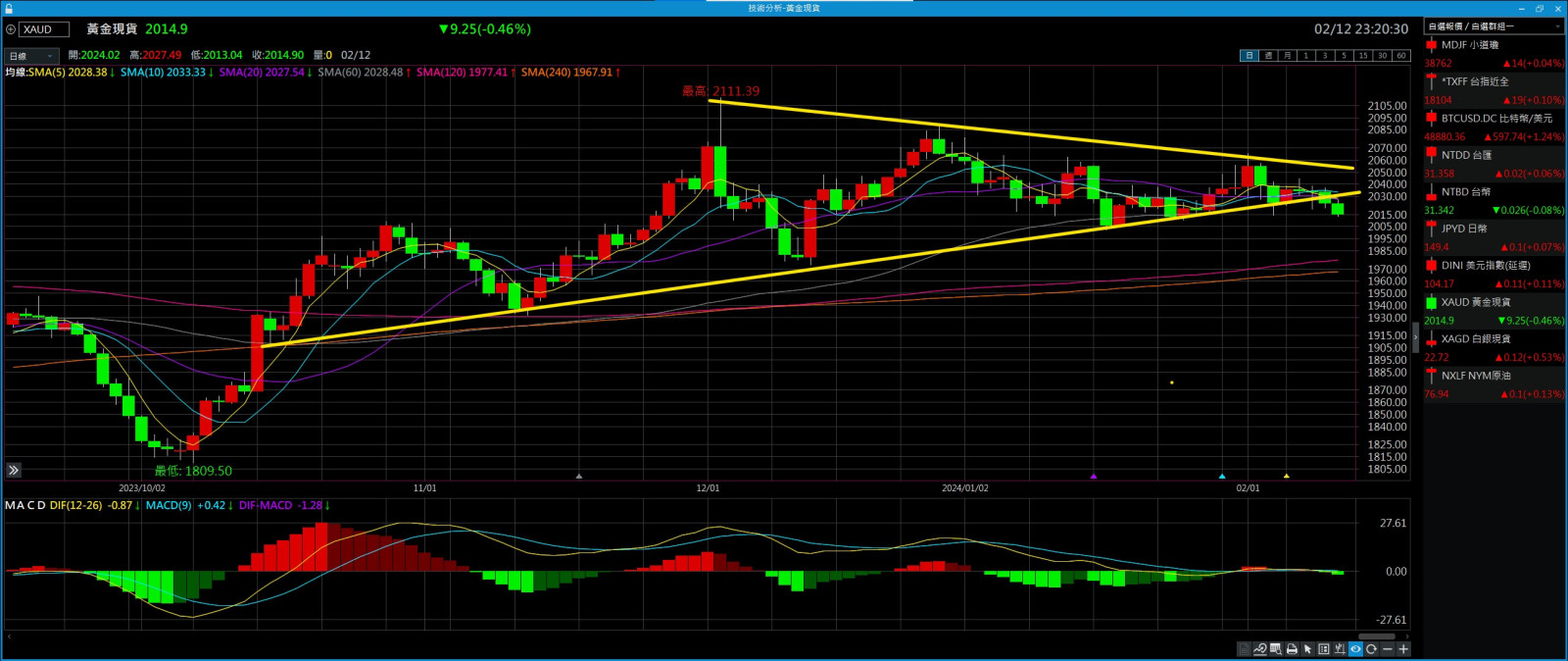Screen dimensions: 1568x661
Task: Click the scrollbar right arrow
Action: 1407,636
